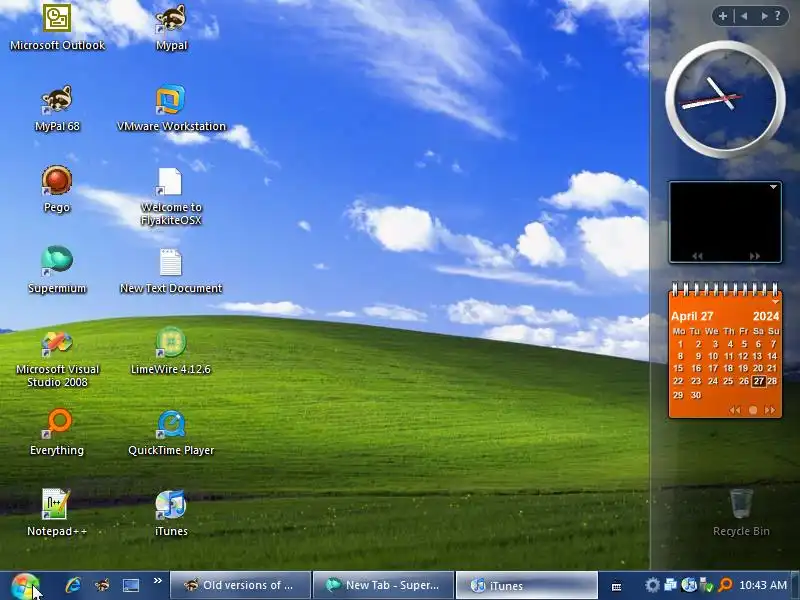800x600 pixels.
Task: Open sidebar help question mark
Action: coord(777,16)
